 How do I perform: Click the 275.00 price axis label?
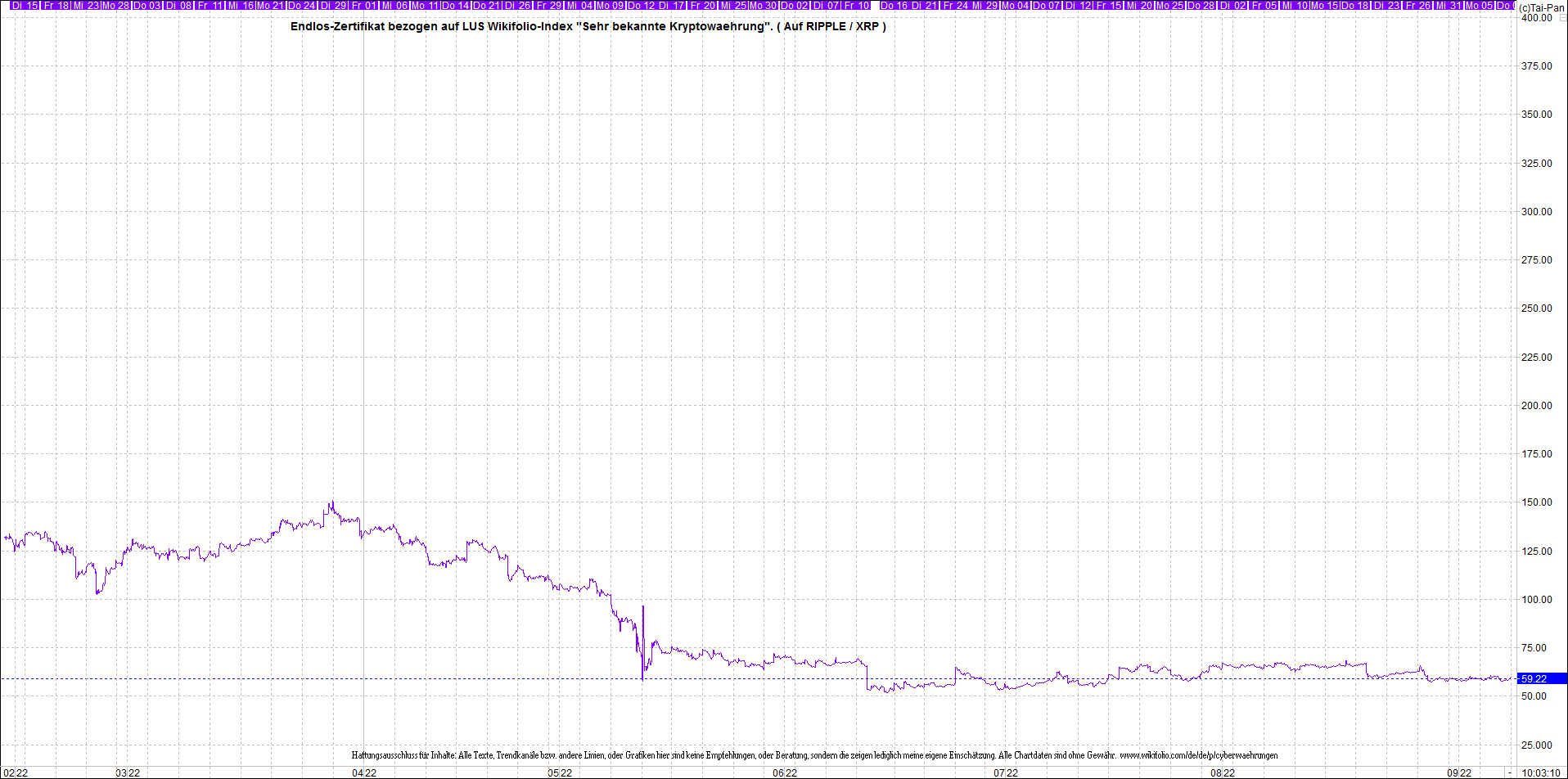pos(1536,260)
